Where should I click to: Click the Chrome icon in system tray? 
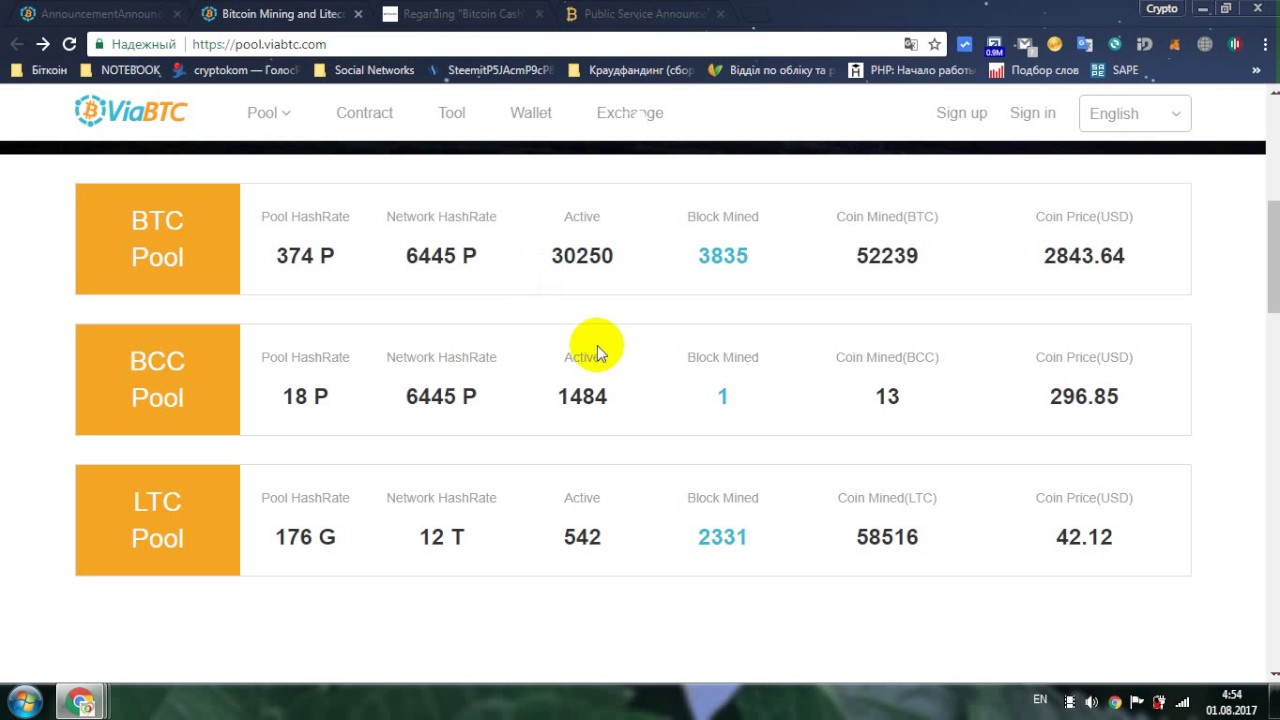[1115, 702]
